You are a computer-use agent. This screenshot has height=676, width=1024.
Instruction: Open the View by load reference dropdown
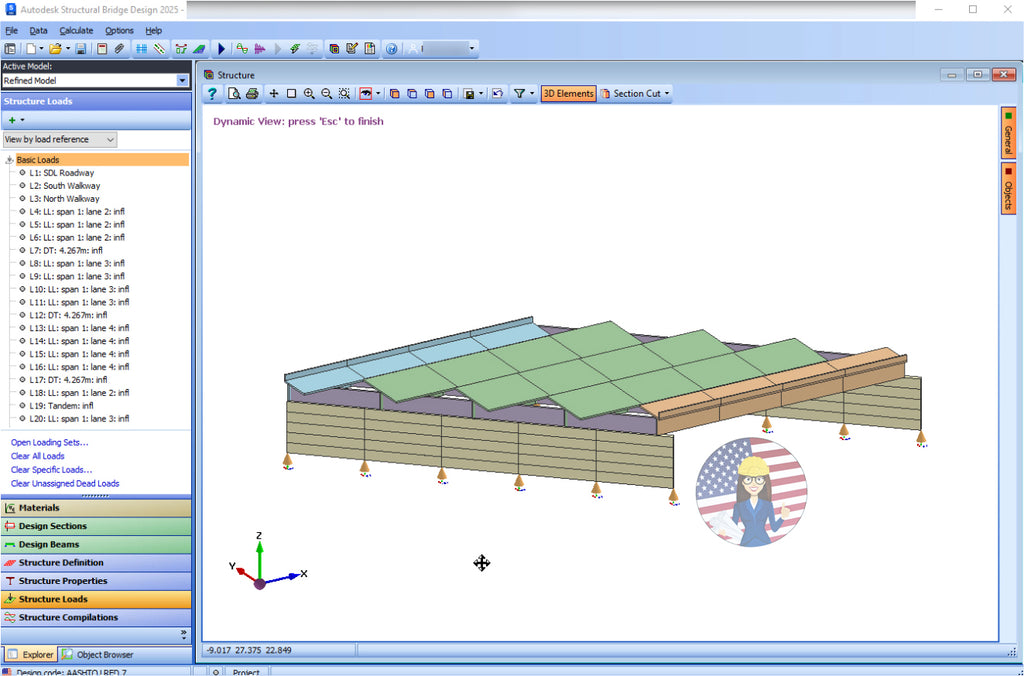click(x=110, y=139)
